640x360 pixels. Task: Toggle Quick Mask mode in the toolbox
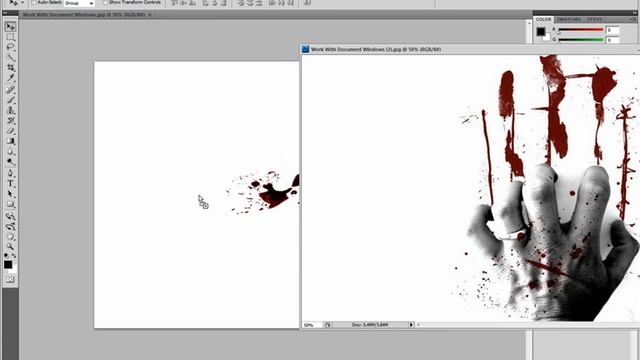pos(10,280)
